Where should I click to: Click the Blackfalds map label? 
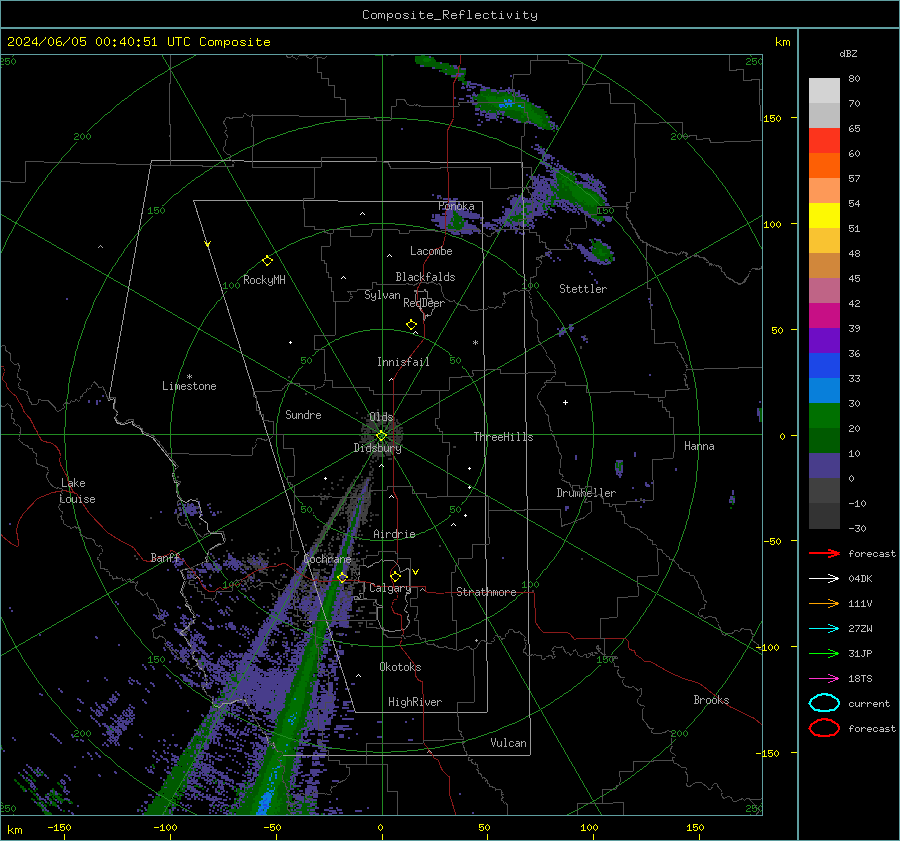(425, 277)
